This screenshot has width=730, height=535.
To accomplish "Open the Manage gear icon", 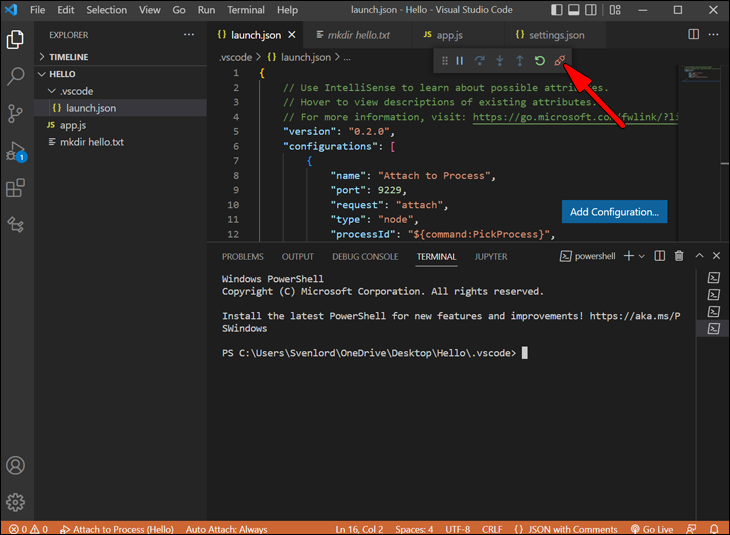I will click(16, 502).
